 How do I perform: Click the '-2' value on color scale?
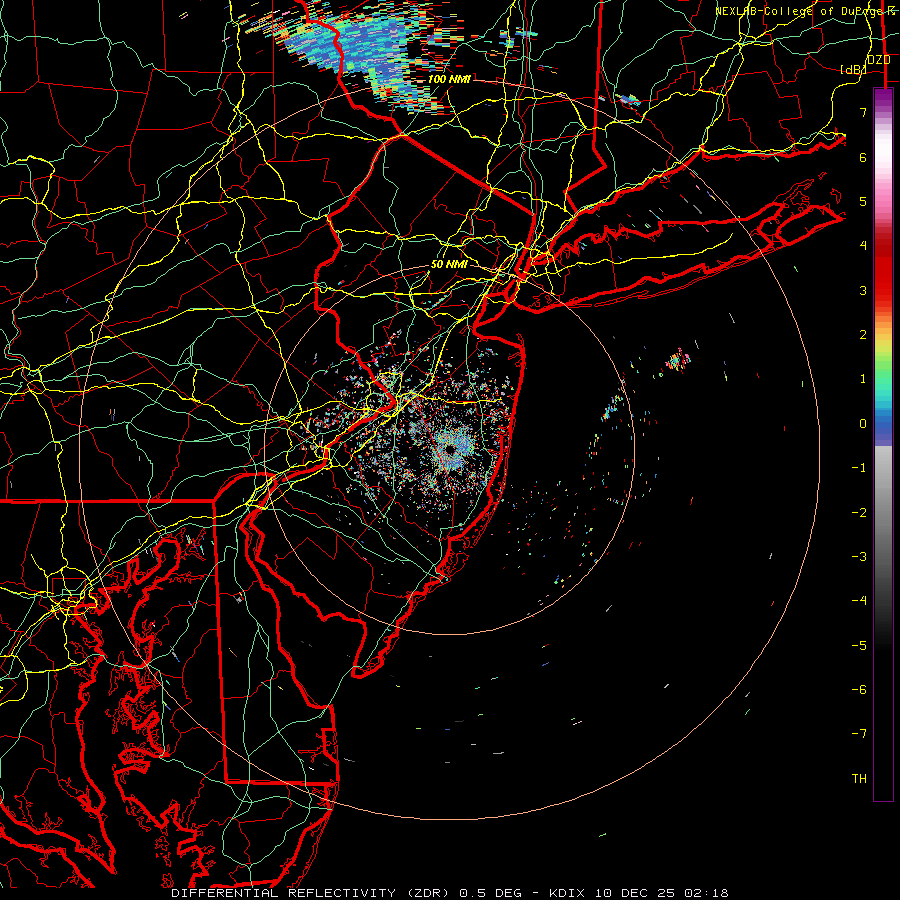click(859, 513)
